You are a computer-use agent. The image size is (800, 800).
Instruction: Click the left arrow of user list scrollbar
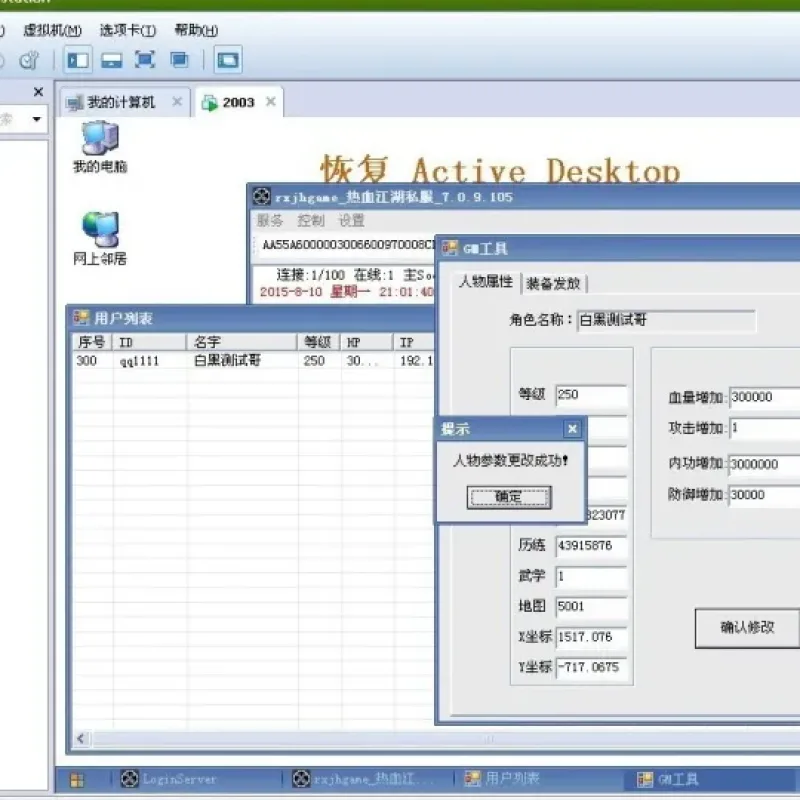coord(81,738)
